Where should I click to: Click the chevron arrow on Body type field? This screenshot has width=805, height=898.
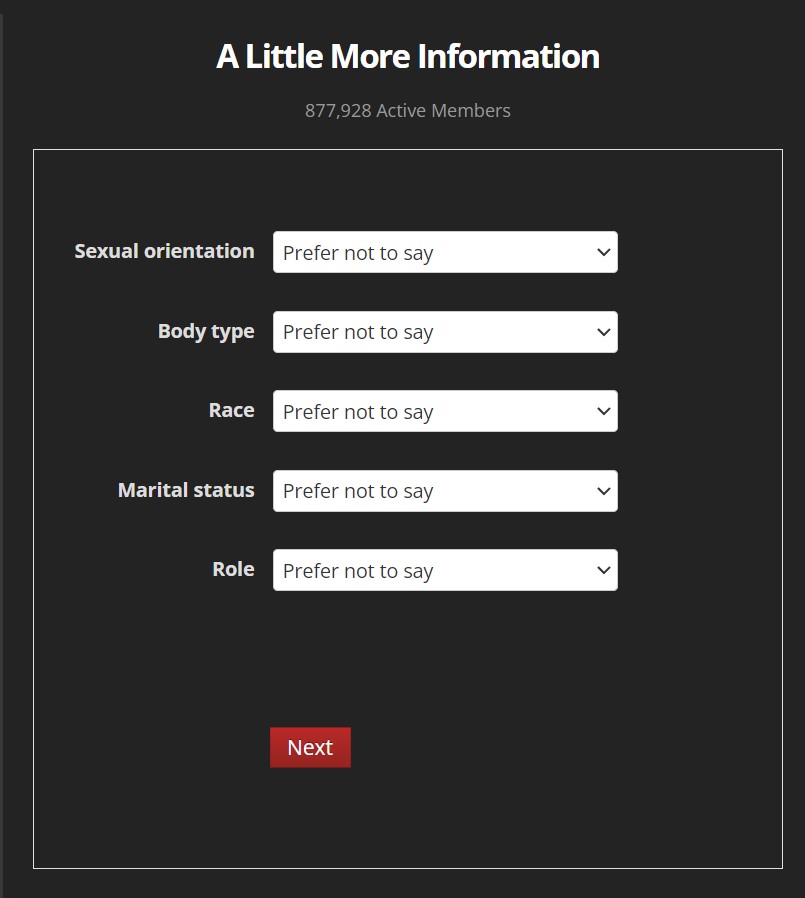pos(603,332)
